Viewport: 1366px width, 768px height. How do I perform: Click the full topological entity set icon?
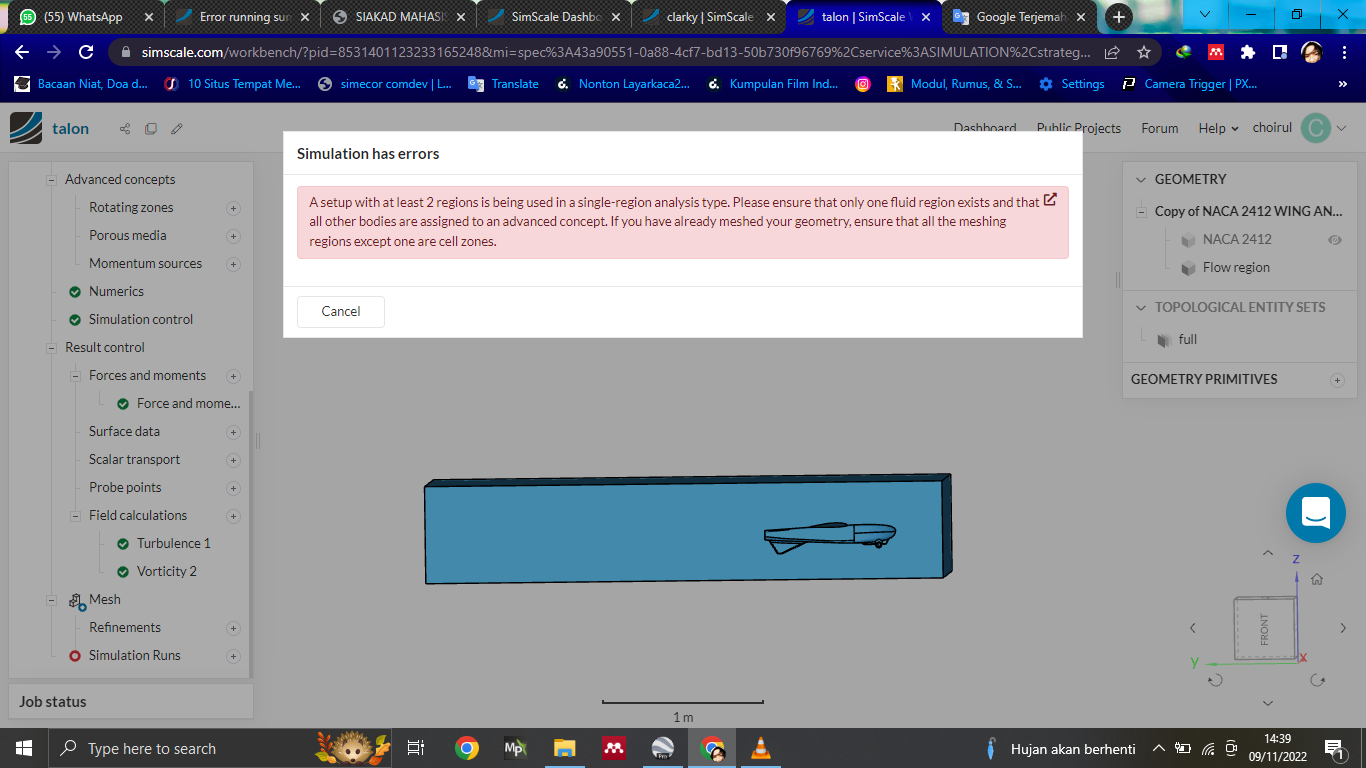(1163, 339)
